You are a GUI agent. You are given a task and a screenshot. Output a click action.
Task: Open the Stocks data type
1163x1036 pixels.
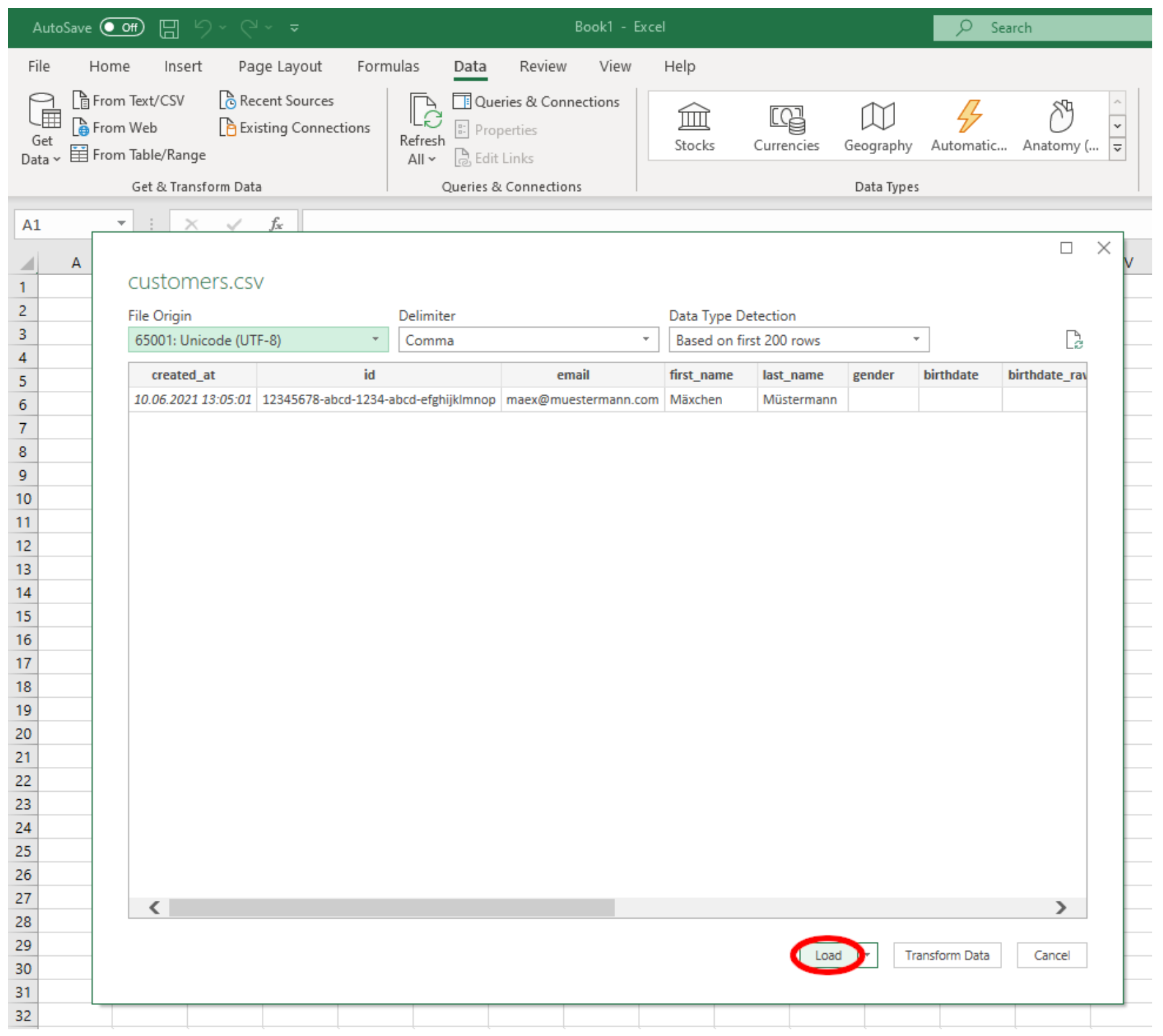pyautogui.click(x=695, y=128)
